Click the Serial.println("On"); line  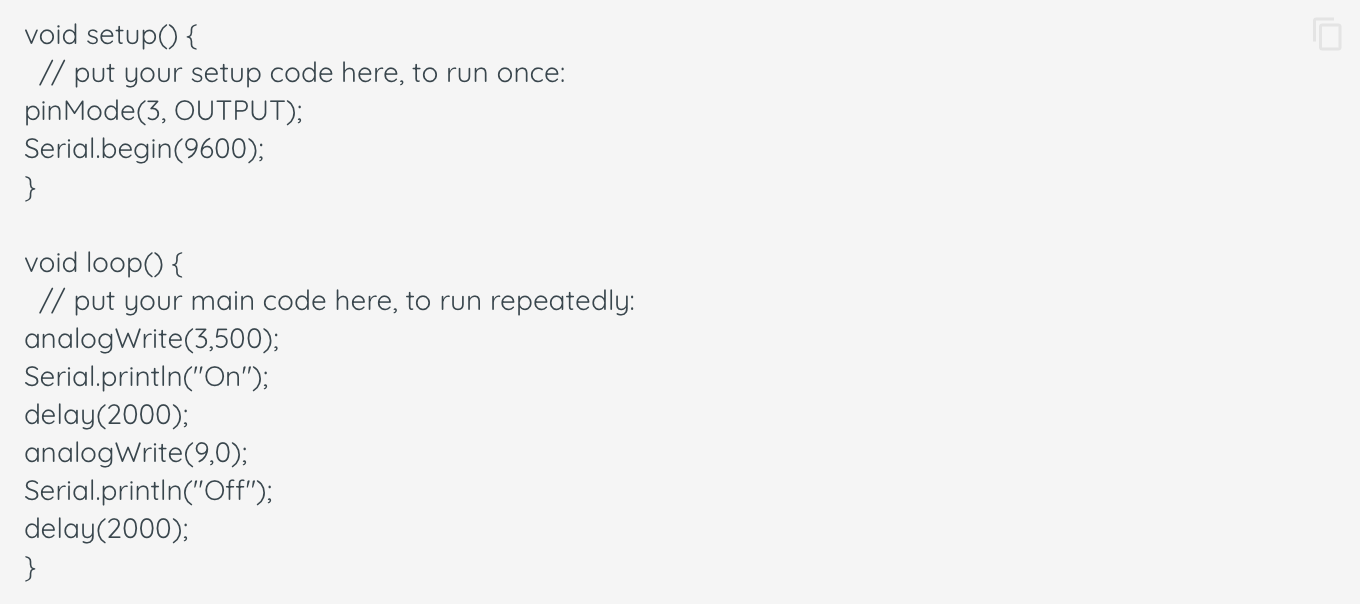click(147, 377)
